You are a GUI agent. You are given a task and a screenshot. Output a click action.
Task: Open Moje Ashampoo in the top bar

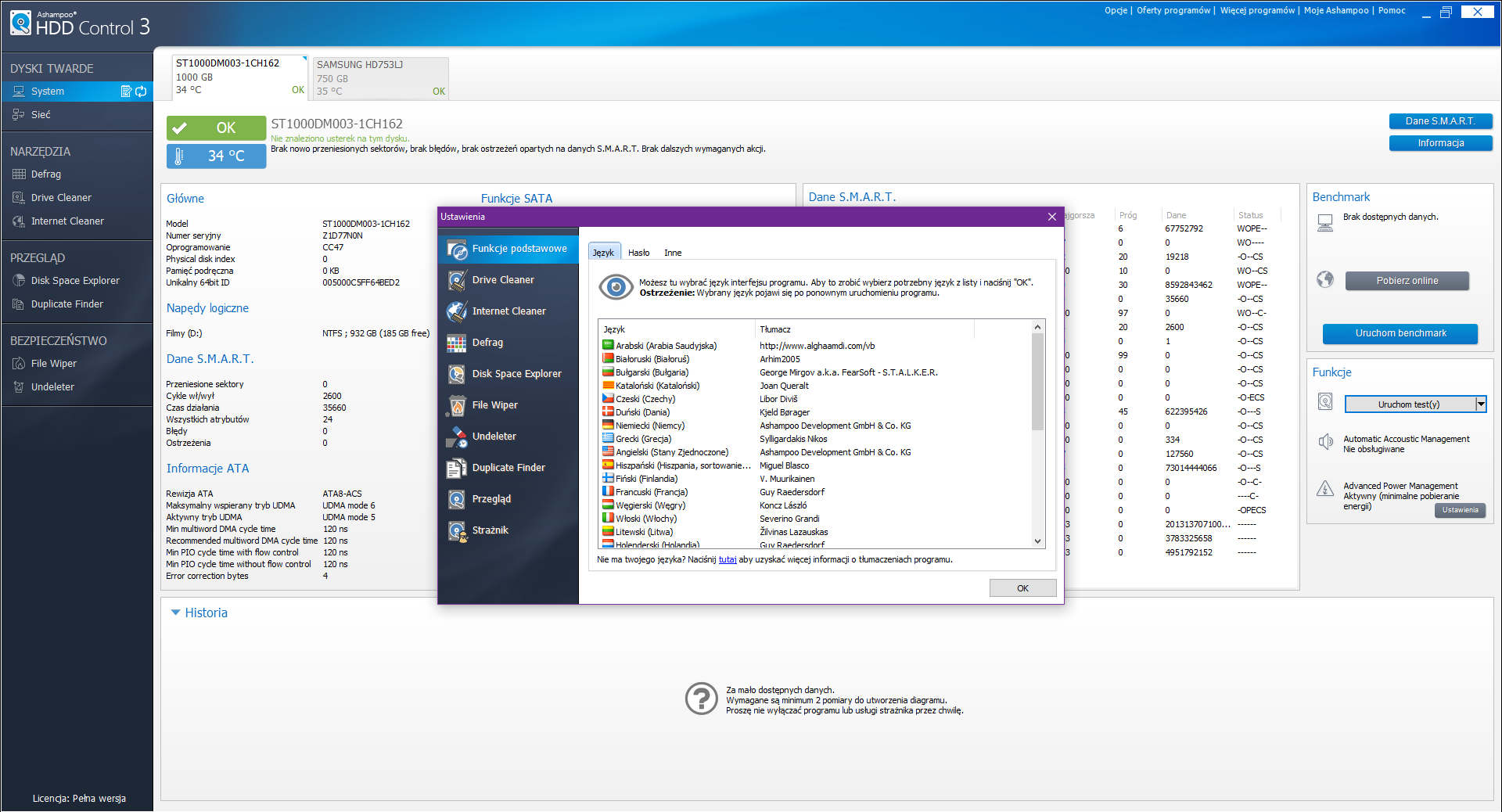point(1336,11)
